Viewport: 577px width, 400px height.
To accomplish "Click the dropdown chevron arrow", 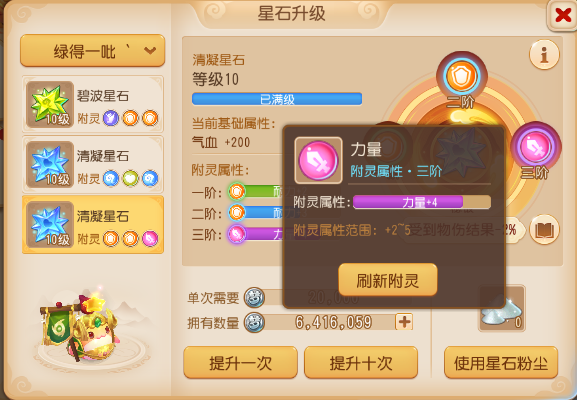I will pos(150,50).
